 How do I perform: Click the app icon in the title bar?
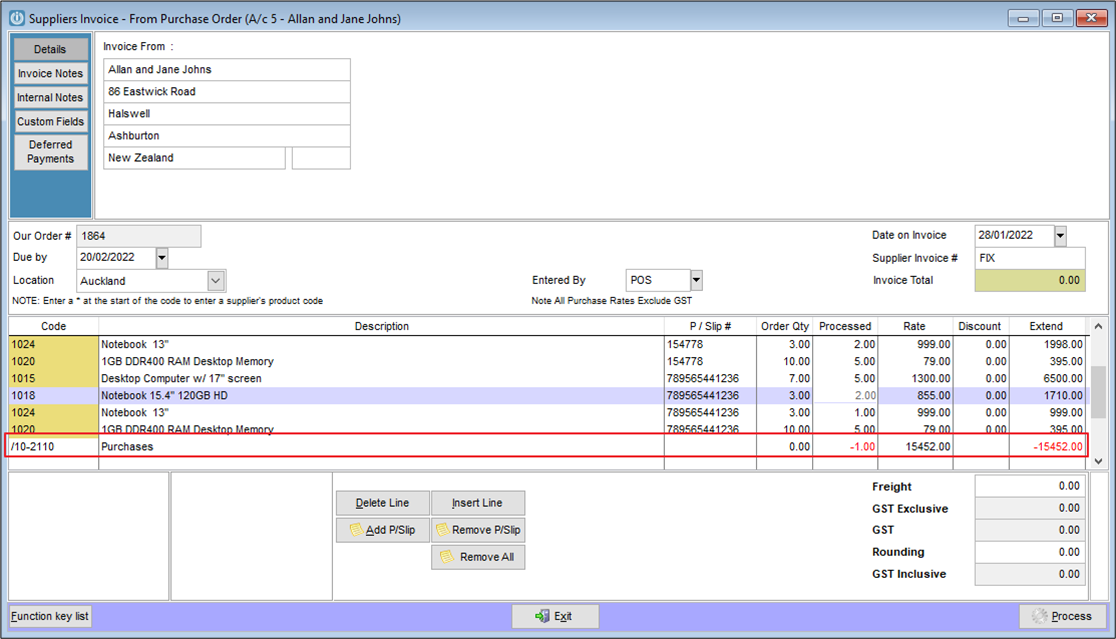pyautogui.click(x=16, y=19)
